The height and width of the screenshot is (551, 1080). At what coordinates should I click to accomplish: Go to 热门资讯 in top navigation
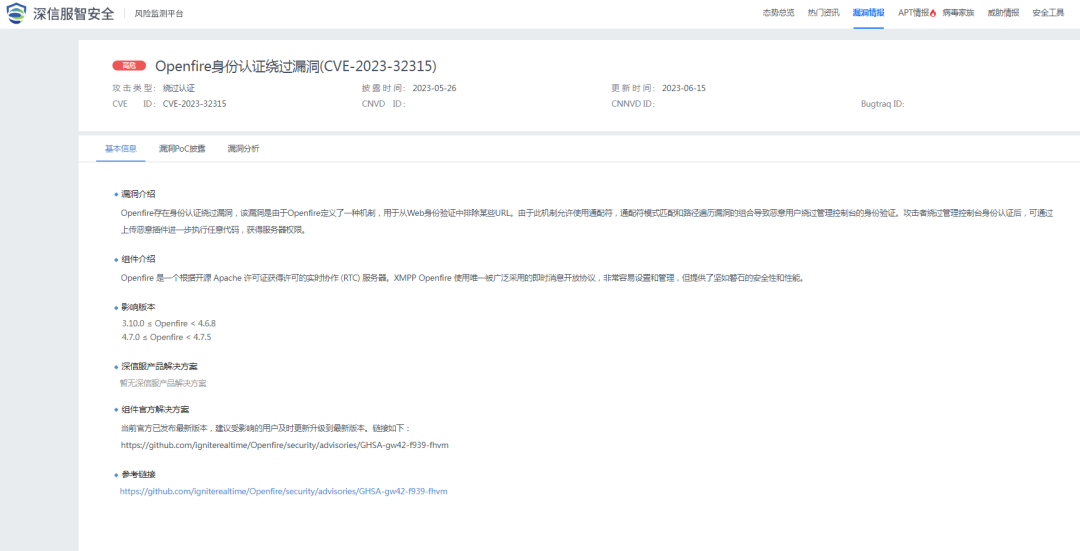tap(824, 13)
